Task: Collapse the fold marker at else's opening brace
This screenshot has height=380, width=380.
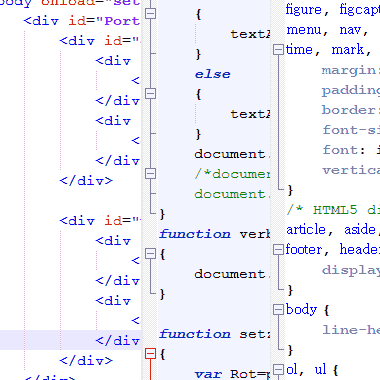Action: (151, 93)
